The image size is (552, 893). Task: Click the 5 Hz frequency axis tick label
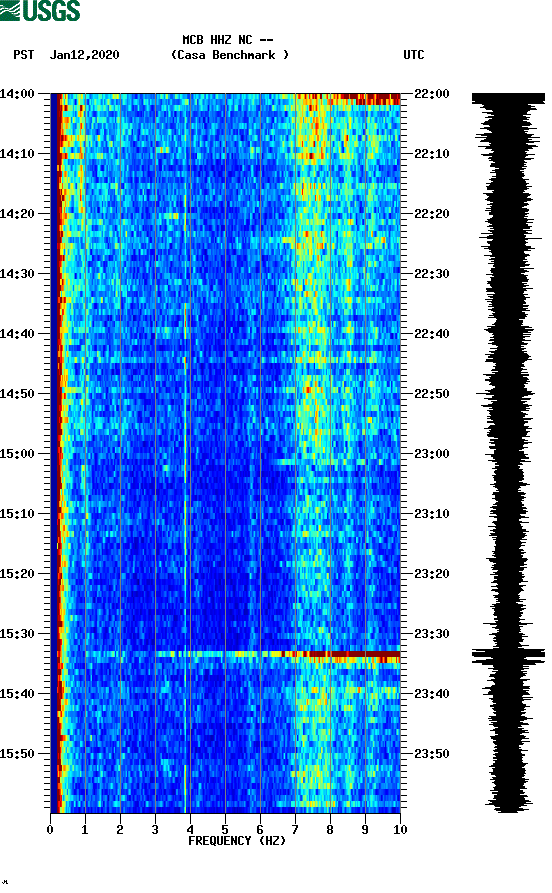(x=225, y=829)
